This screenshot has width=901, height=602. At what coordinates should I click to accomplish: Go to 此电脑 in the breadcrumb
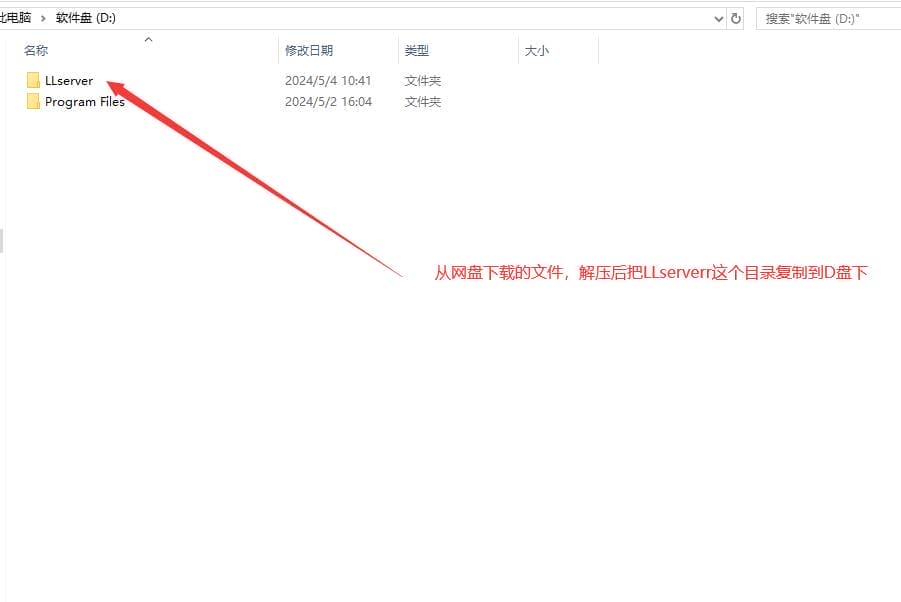[14, 18]
